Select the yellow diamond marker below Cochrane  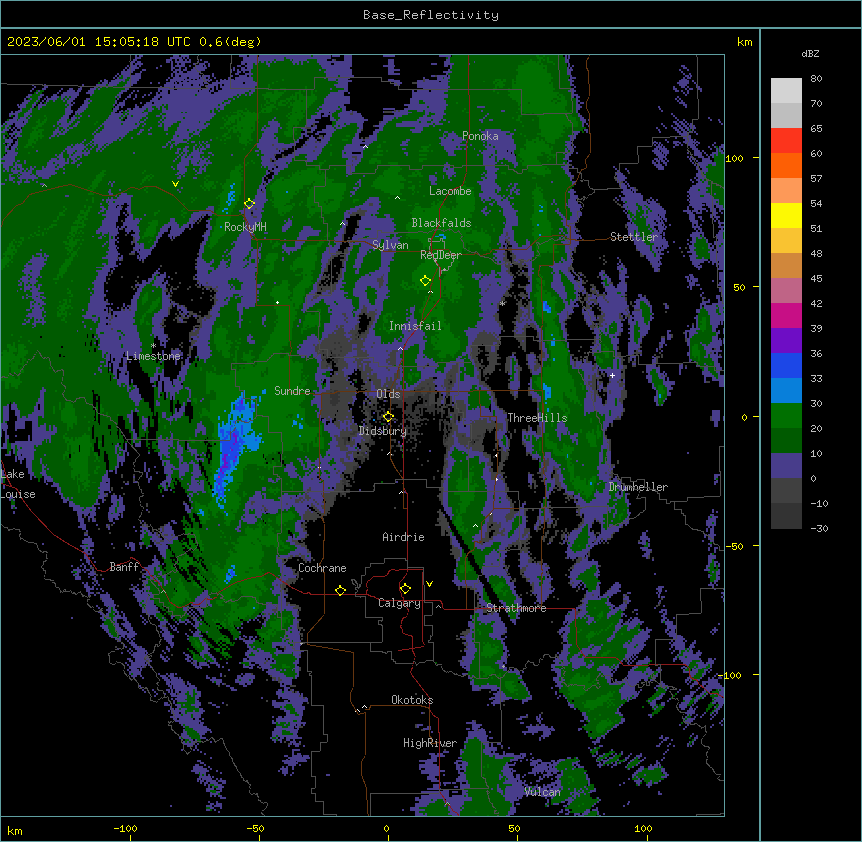[x=340, y=590]
